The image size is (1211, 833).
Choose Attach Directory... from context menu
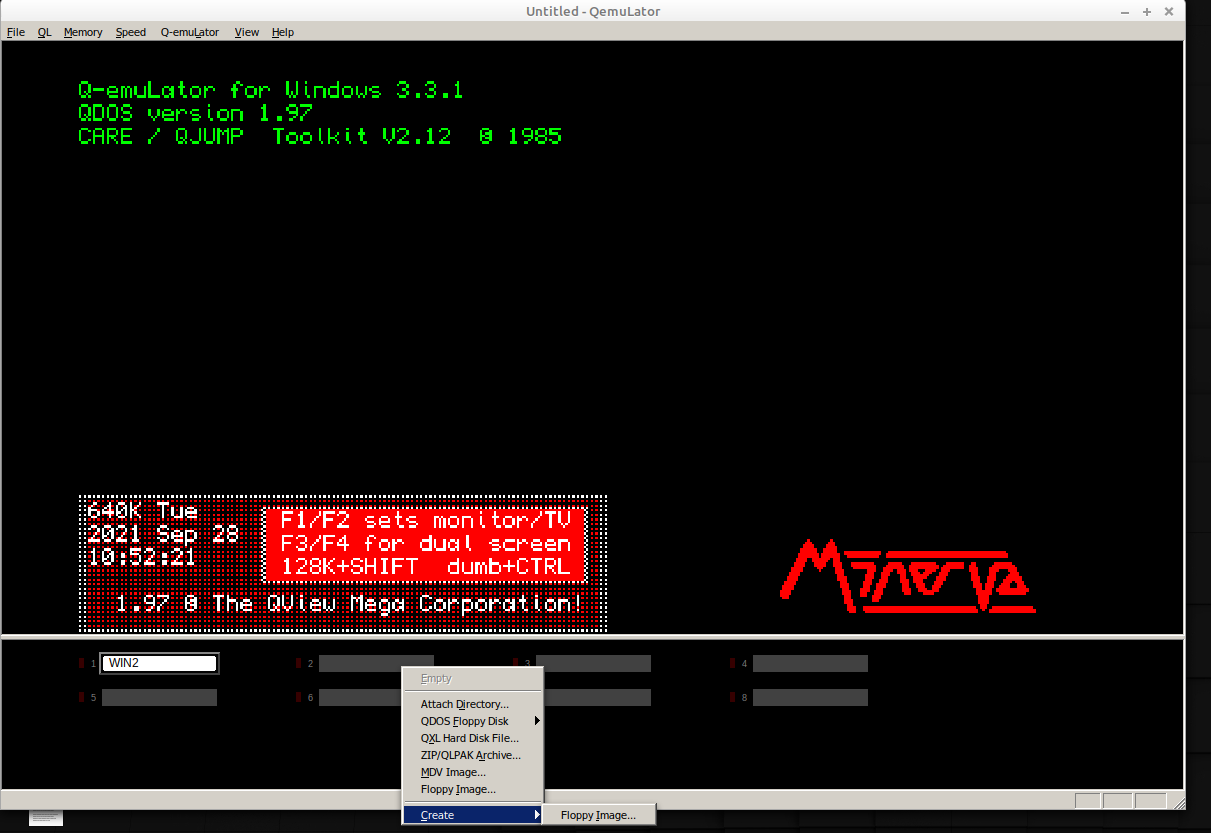click(x=472, y=704)
